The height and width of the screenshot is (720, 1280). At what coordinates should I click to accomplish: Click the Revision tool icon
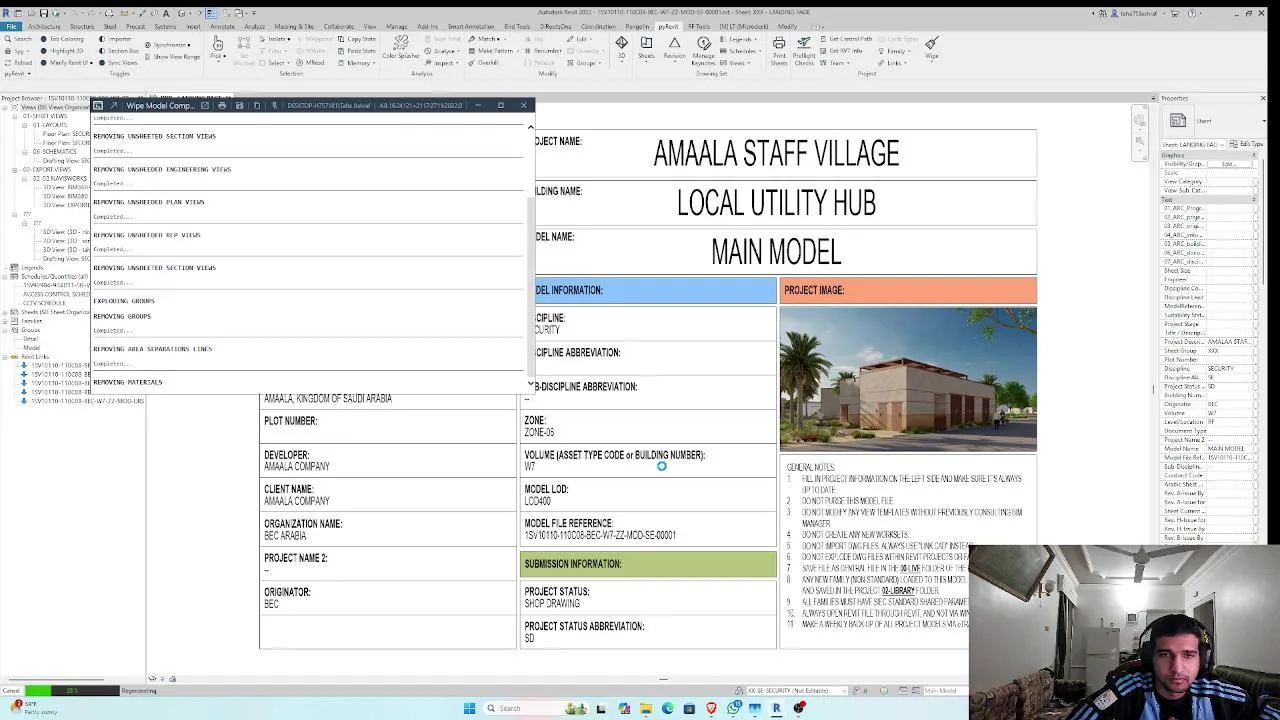point(674,47)
